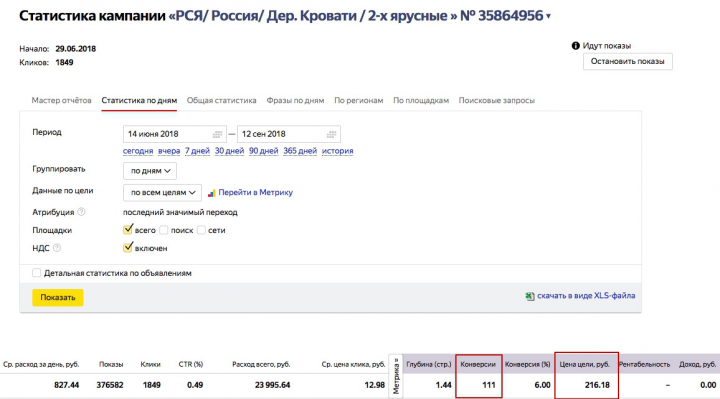Click Цена цели, руб. column header
Screen dimensions: 720x399
pos(584,364)
